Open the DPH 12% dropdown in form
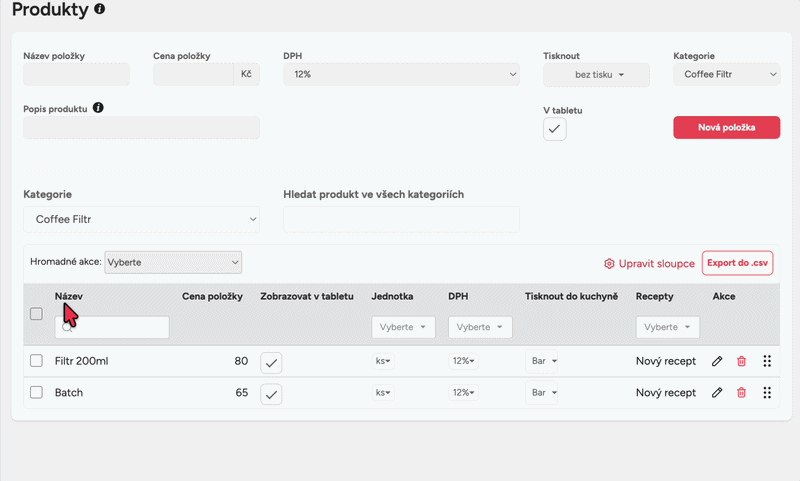This screenshot has height=481, width=800. [401, 74]
